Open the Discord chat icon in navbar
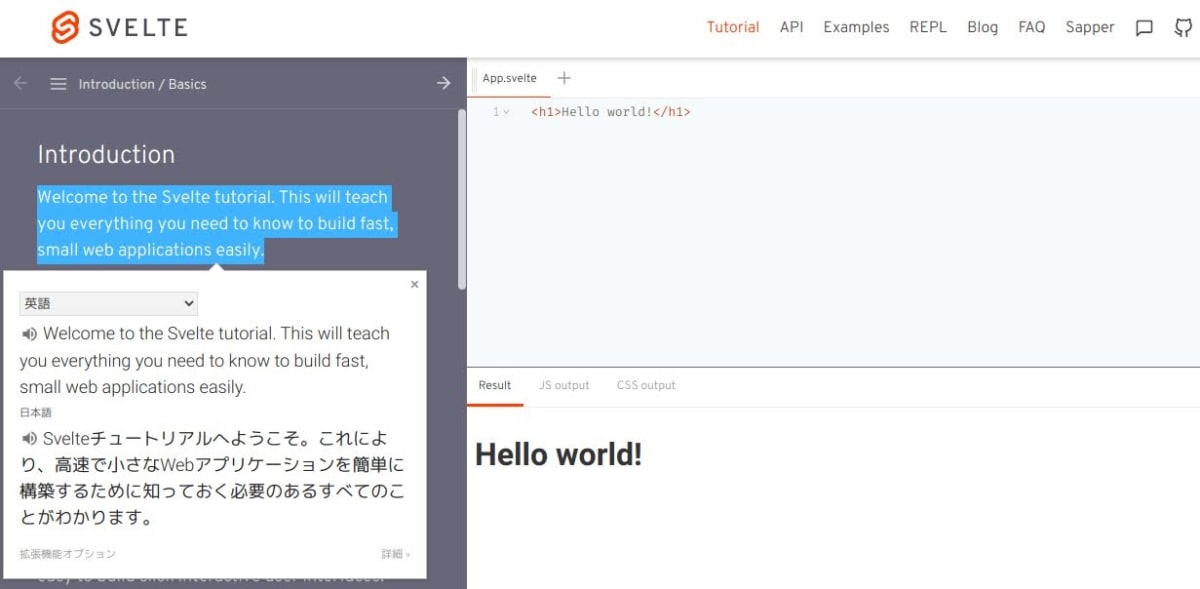The width and height of the screenshot is (1200, 589). coord(1144,28)
